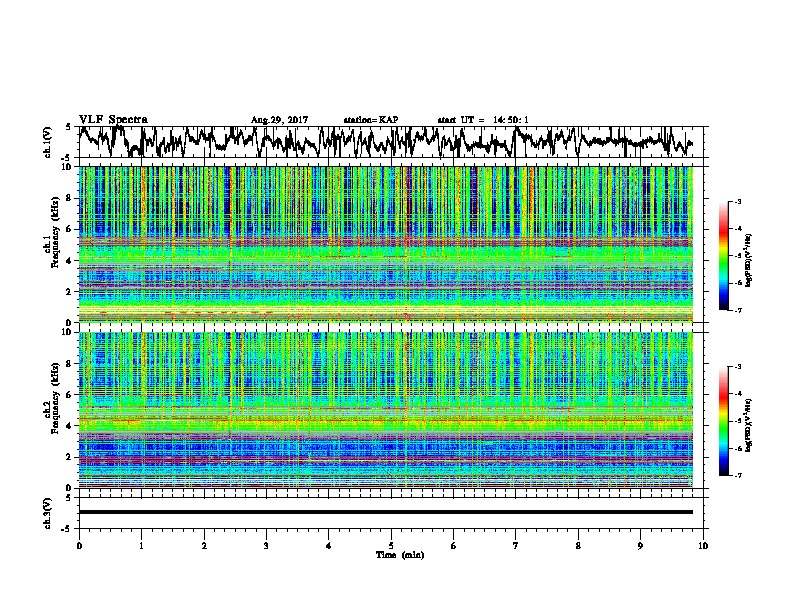Click the ch.1(V) waveform trace
The width and height of the screenshot is (792, 612).
(x=386, y=142)
